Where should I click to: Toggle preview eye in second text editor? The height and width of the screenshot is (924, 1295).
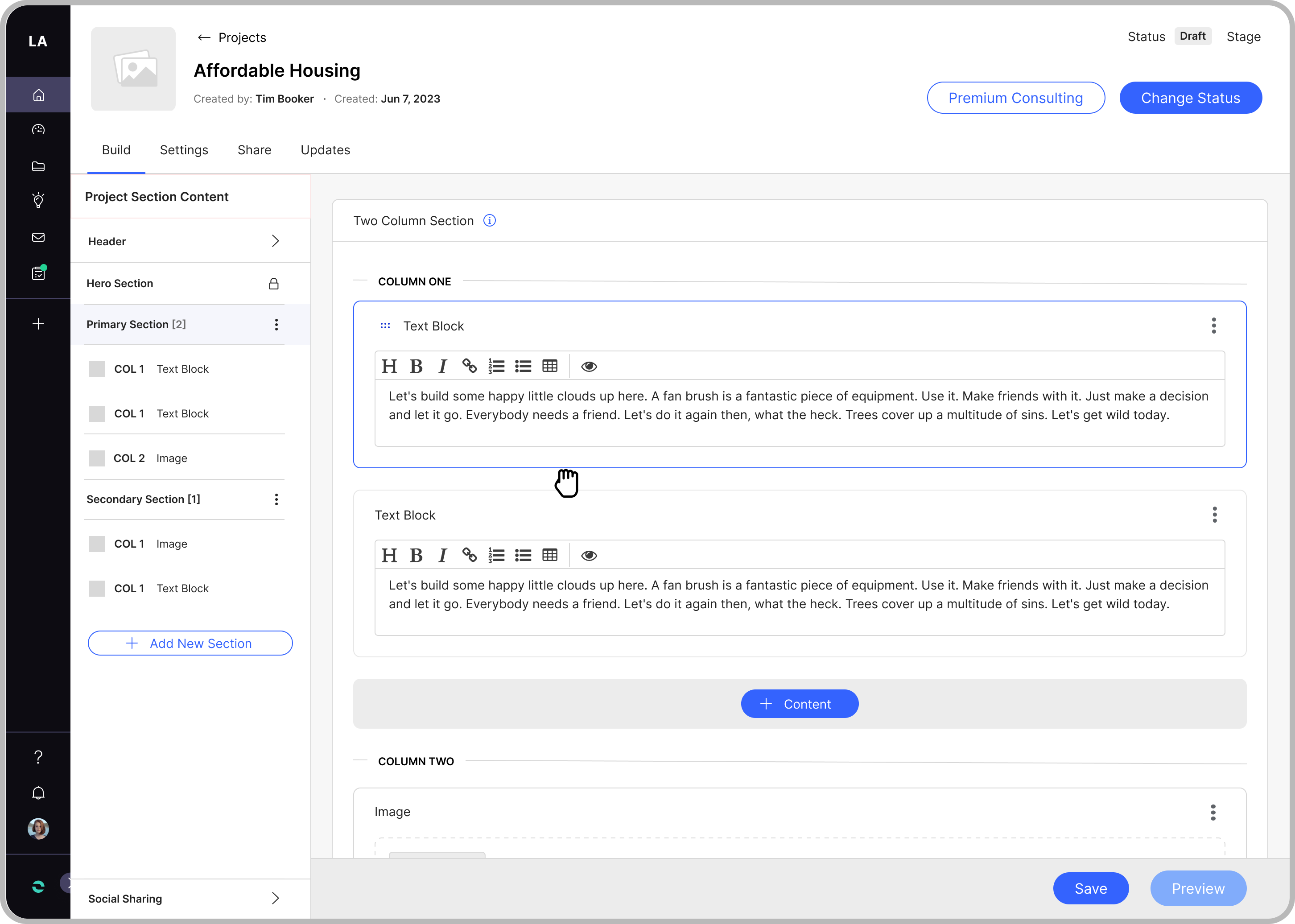589,555
